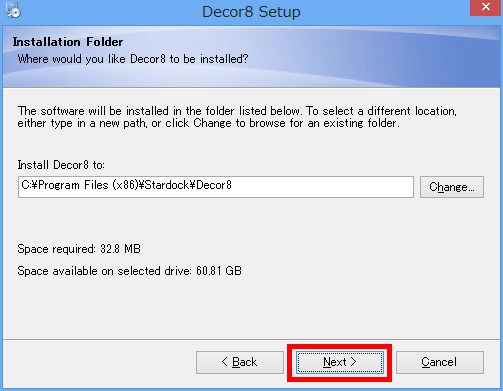503x391 pixels.
Task: Abort installation via the Cancel button
Action: click(440, 362)
